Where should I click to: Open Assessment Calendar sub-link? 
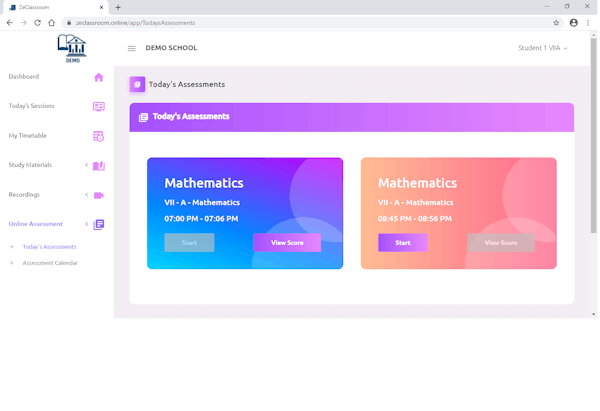pyautogui.click(x=50, y=263)
